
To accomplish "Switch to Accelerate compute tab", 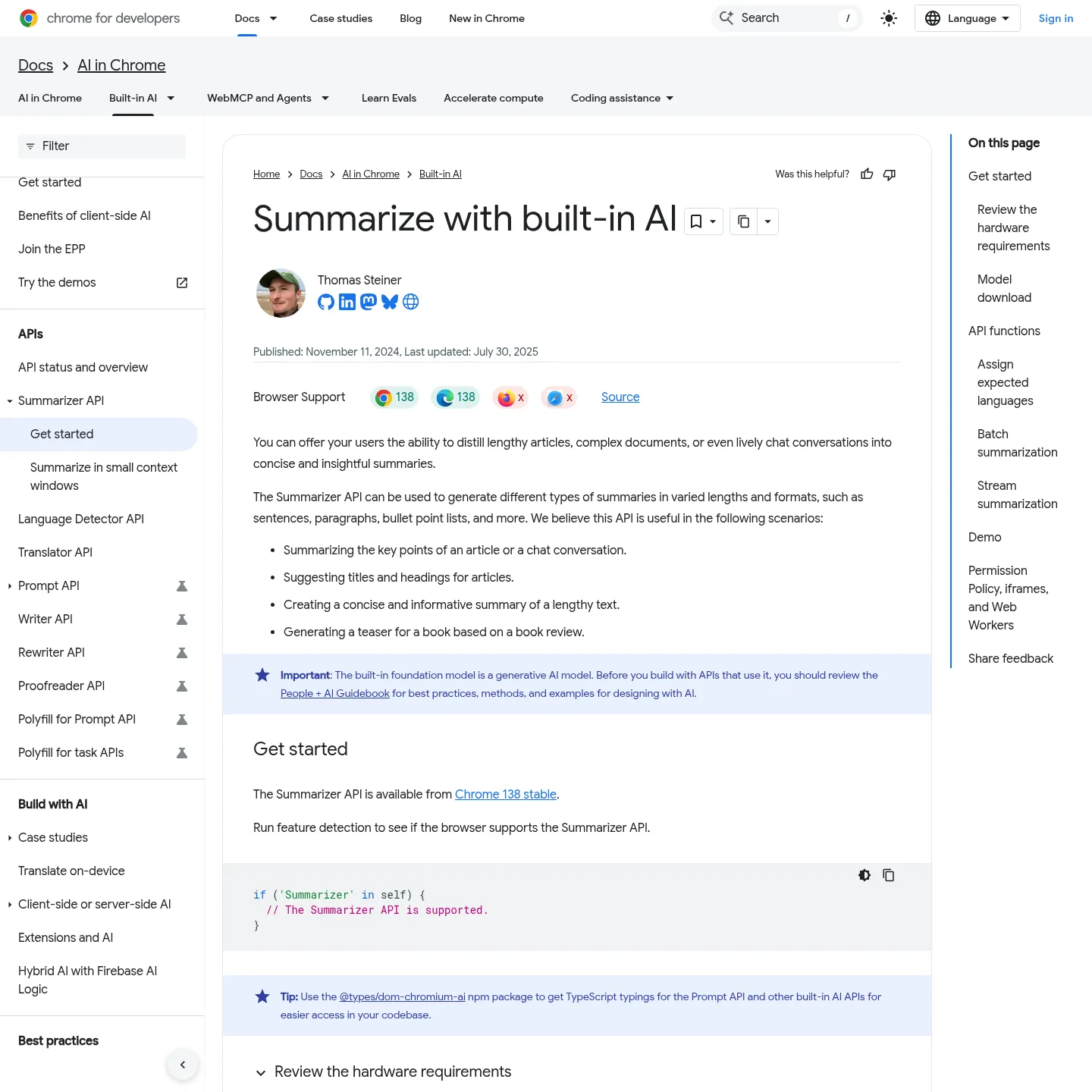I will point(494,98).
